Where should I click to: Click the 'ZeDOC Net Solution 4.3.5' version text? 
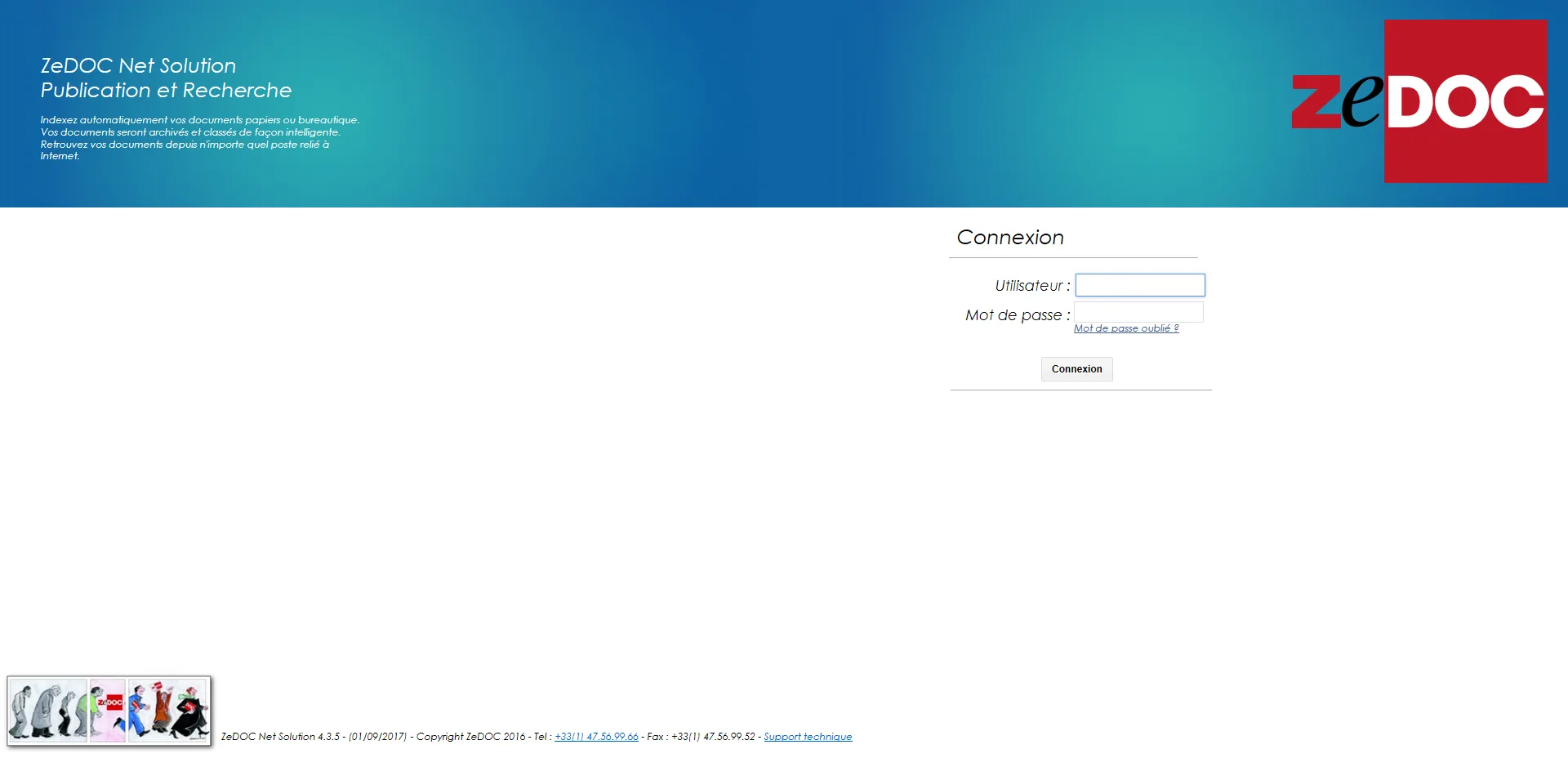(x=280, y=737)
